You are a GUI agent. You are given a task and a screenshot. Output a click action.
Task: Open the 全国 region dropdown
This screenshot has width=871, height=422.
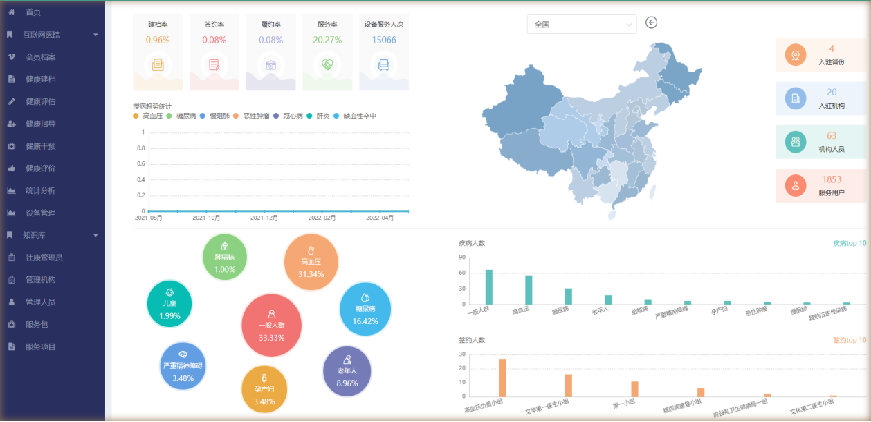tap(581, 22)
